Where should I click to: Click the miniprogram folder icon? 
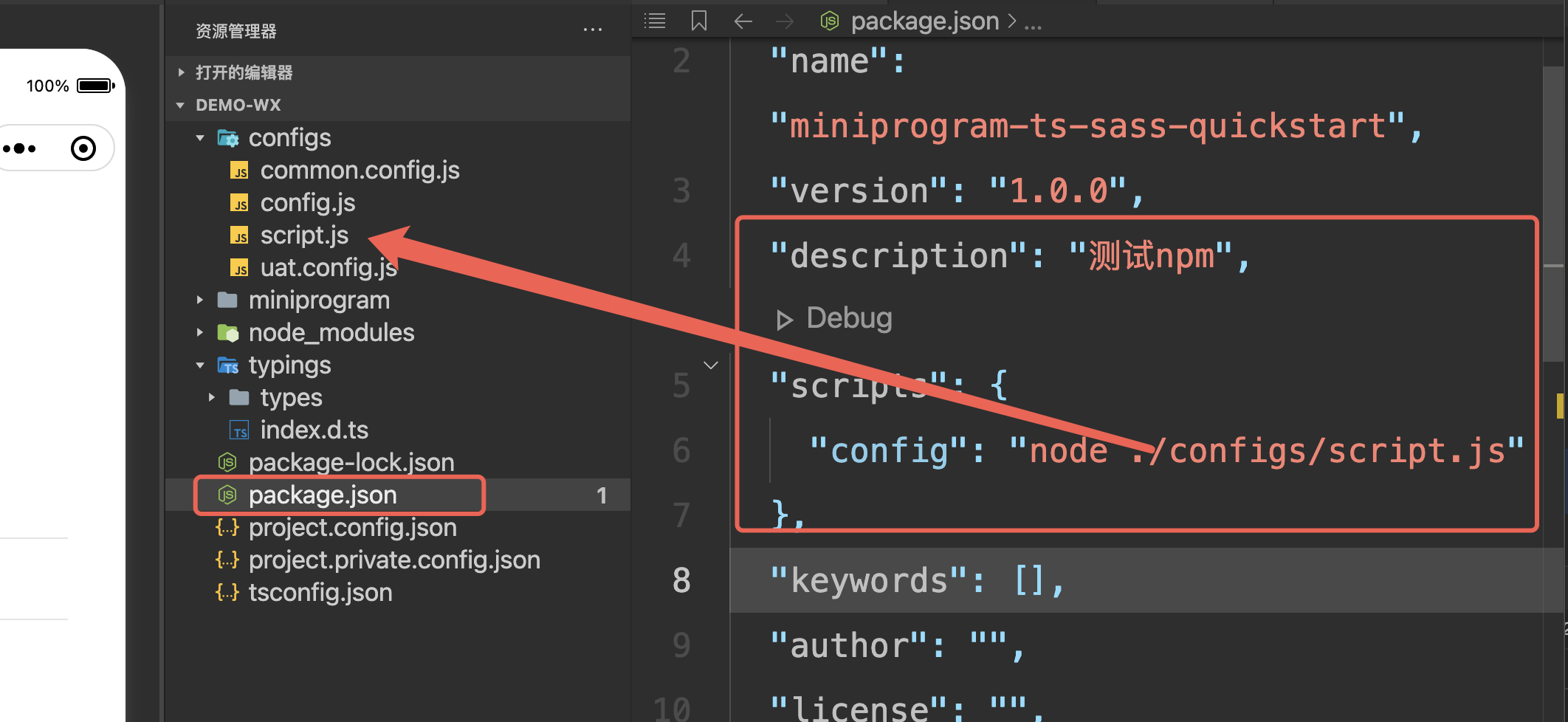tap(227, 300)
